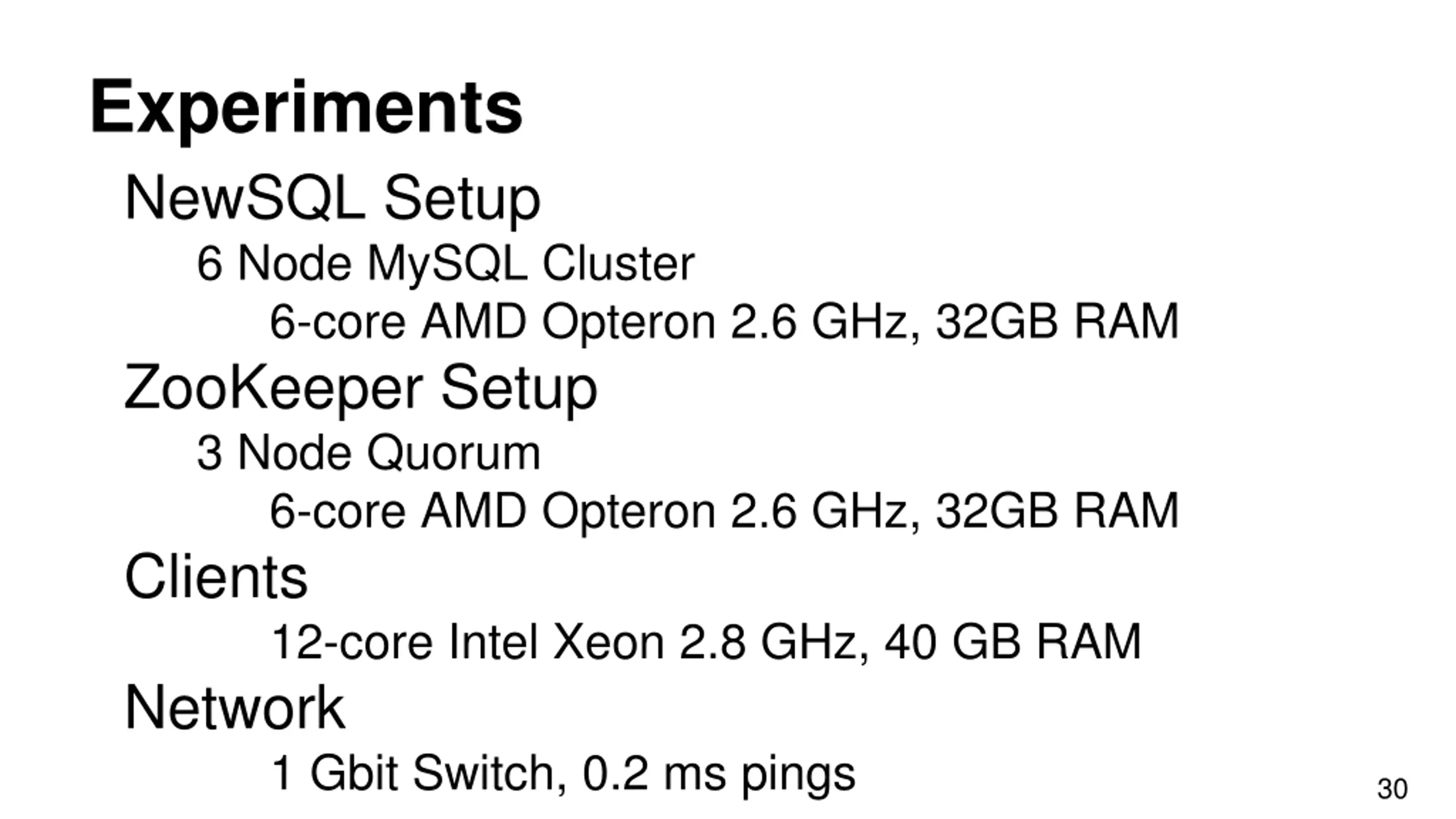Click the 3 Node Quorum line
The width and height of the screenshot is (1456, 819).
pos(368,453)
